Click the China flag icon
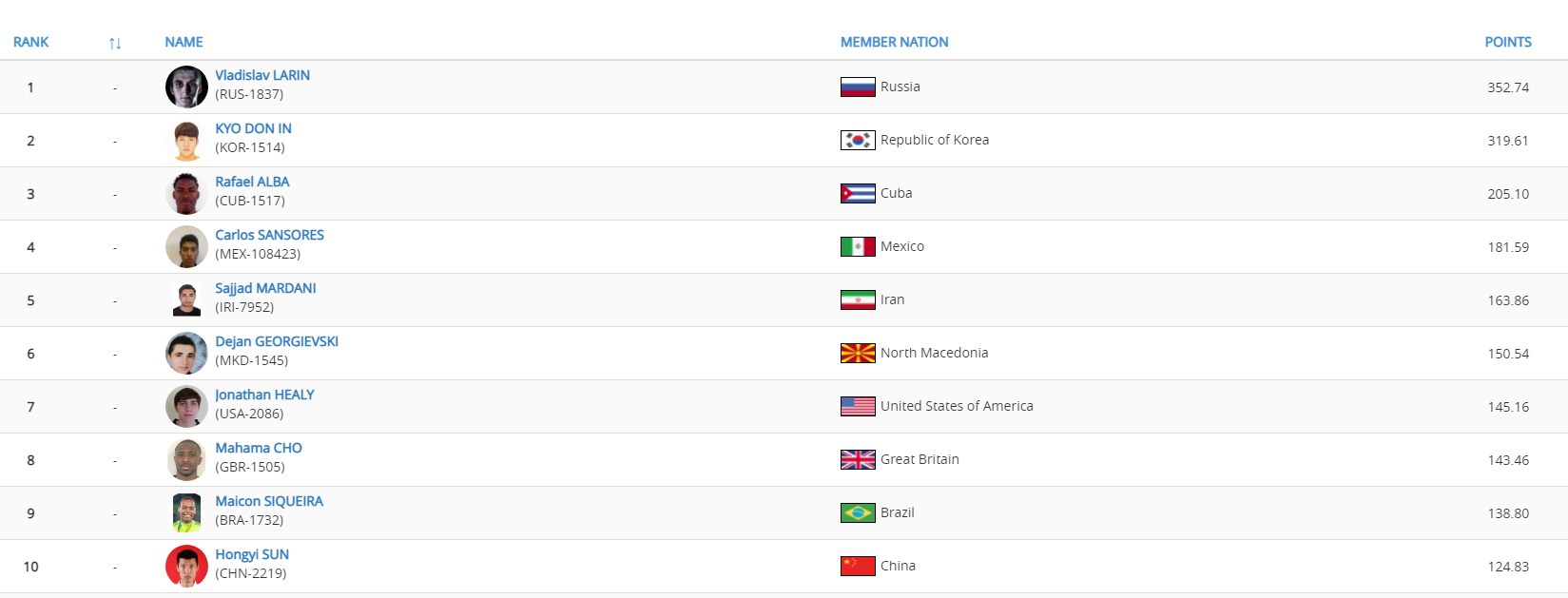Screen dimensions: 1568x598 coord(858,567)
